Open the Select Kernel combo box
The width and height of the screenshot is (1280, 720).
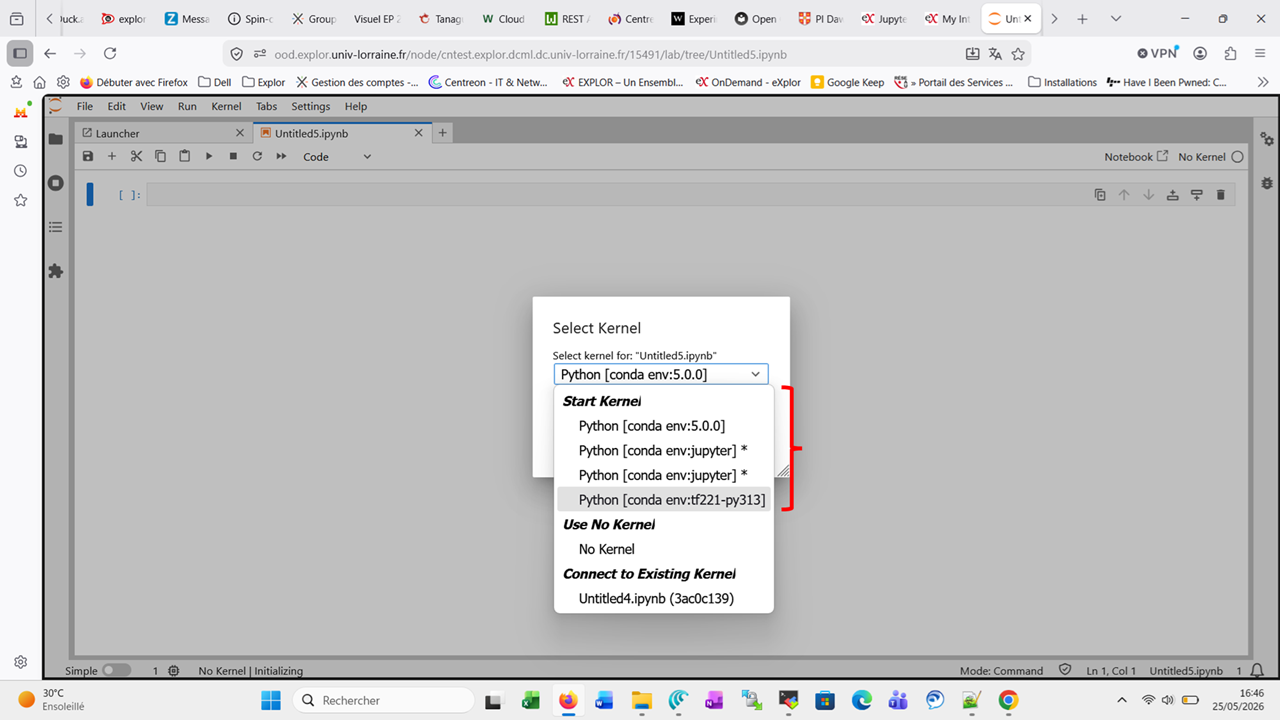pos(661,374)
